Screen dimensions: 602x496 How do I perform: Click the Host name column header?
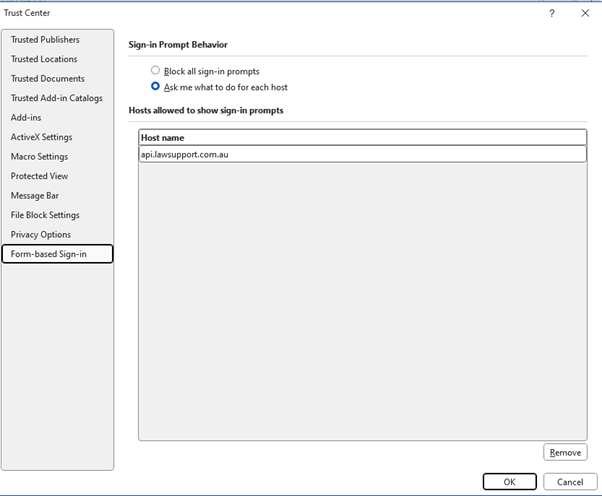362,137
